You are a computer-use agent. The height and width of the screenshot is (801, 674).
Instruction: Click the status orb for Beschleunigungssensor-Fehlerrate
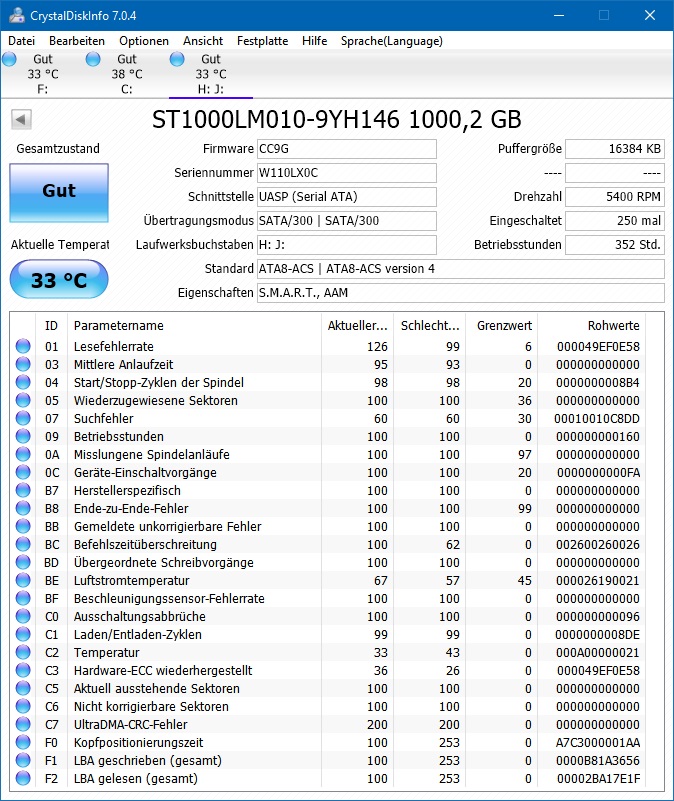[x=23, y=598]
